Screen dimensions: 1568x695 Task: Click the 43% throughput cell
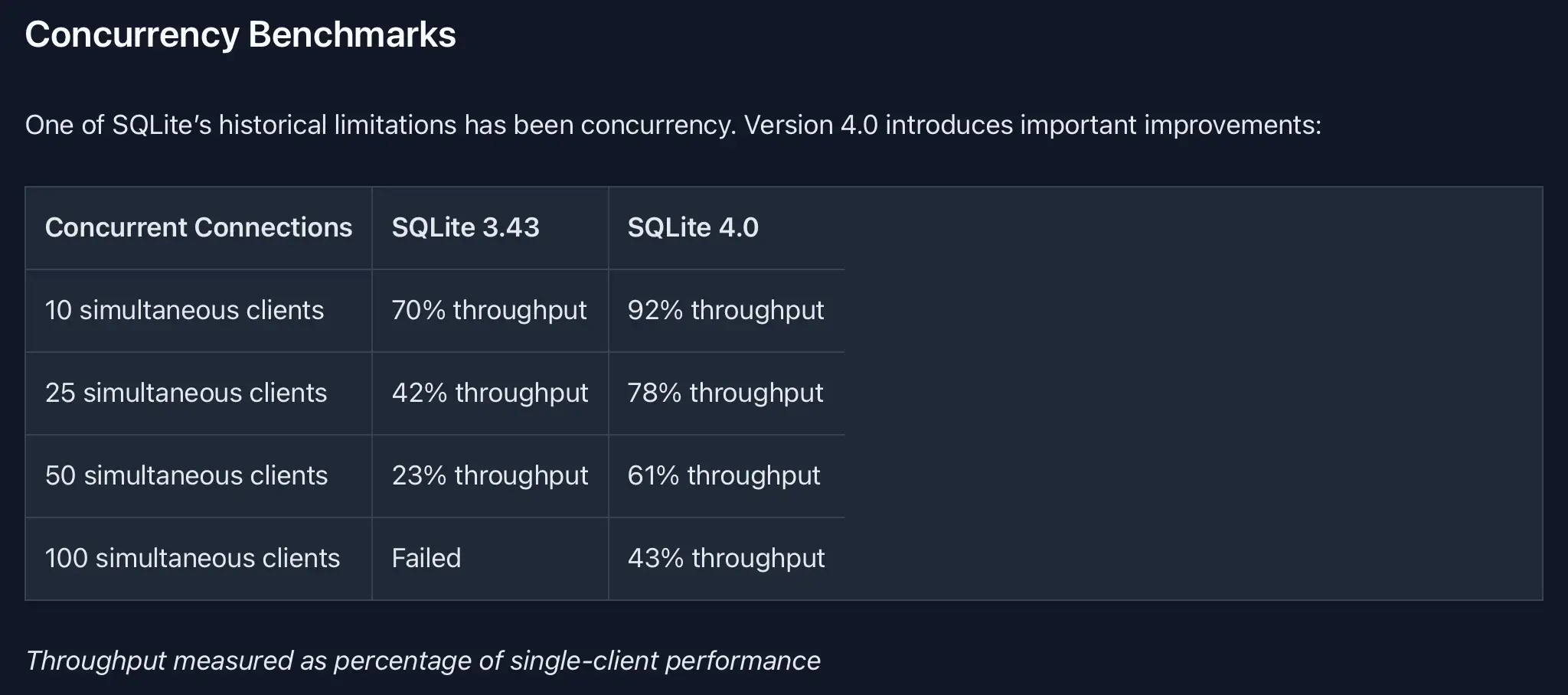click(x=727, y=559)
